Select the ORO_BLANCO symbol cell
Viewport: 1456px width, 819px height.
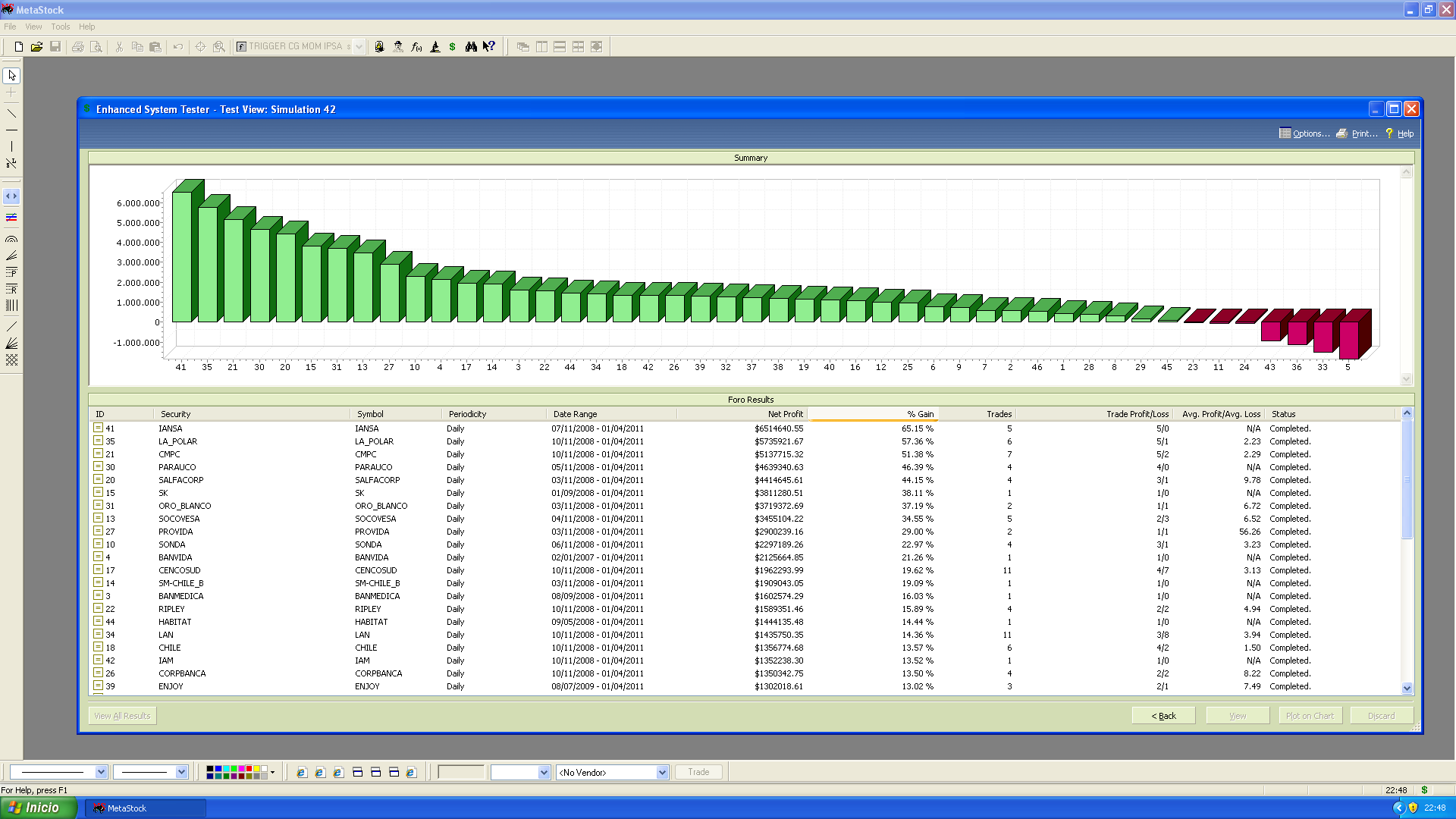pyautogui.click(x=381, y=506)
